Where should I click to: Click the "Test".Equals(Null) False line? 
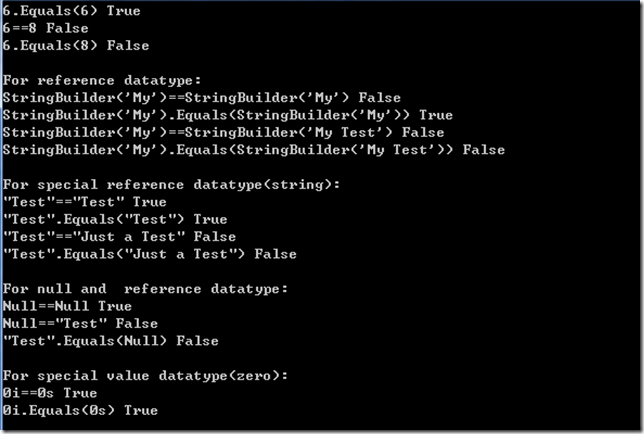(x=111, y=341)
